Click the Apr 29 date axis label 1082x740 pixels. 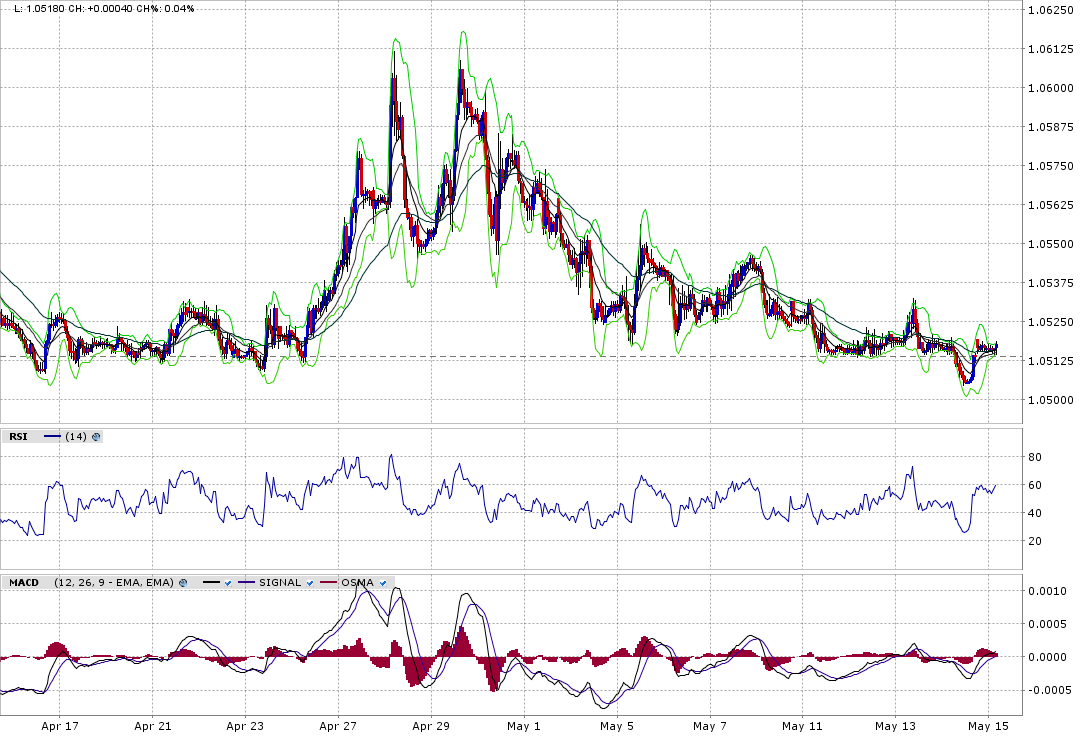431,726
